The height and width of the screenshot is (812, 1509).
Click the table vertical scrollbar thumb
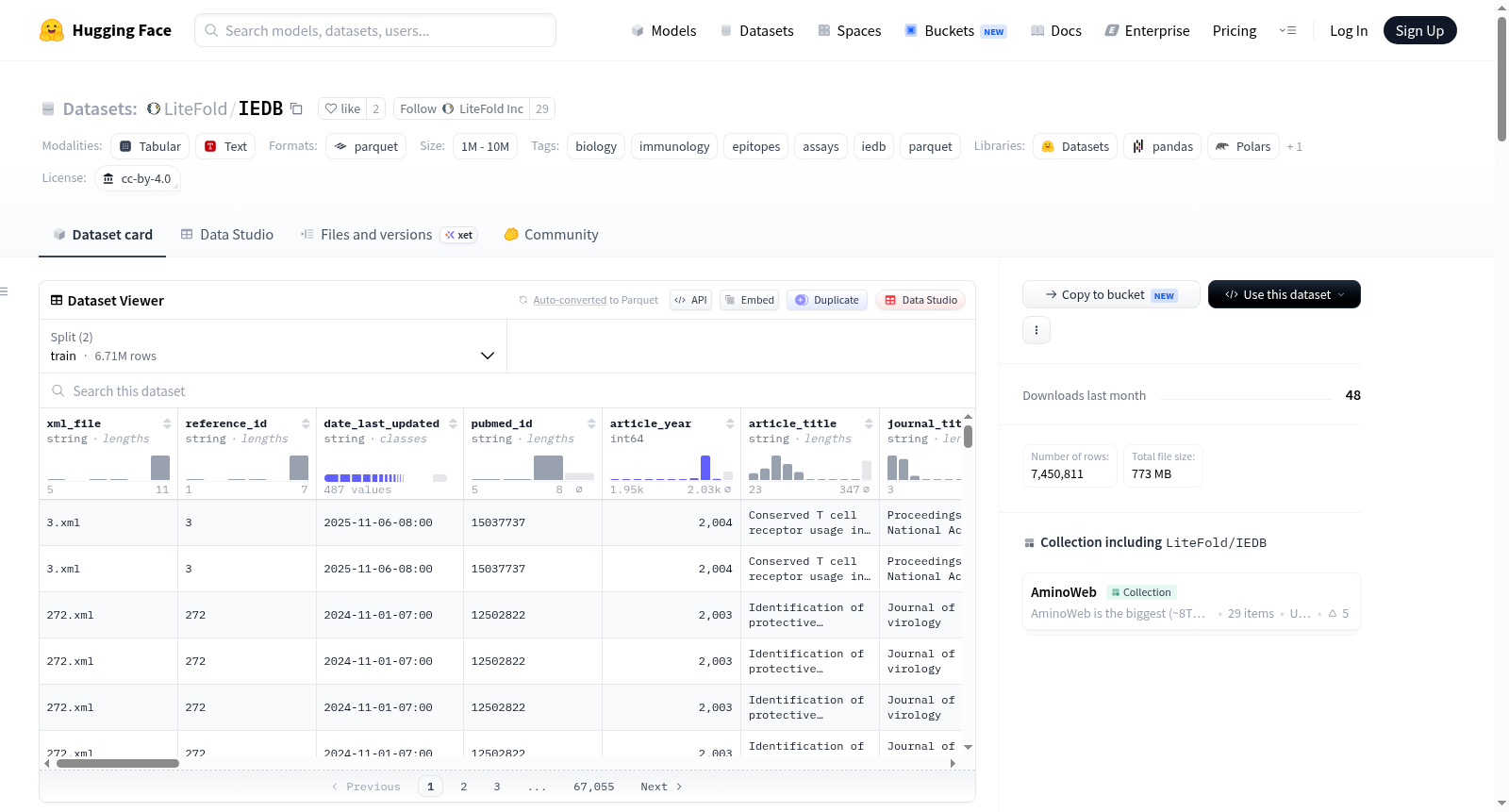pos(968,437)
